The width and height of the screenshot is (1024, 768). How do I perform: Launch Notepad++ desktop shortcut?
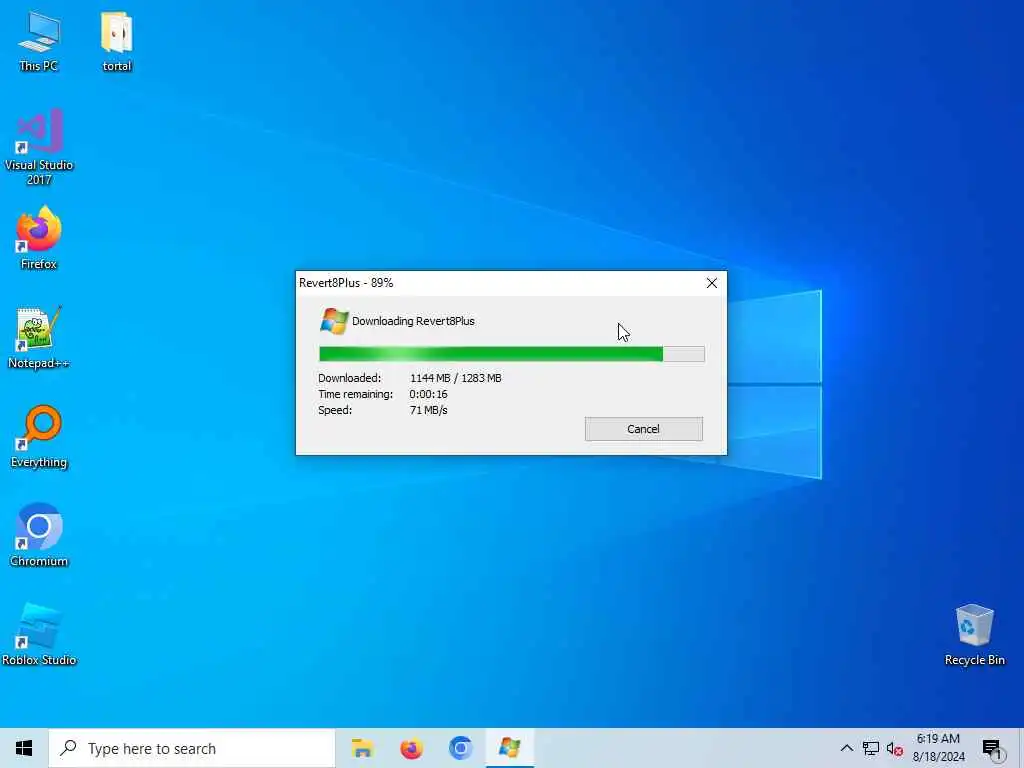39,337
